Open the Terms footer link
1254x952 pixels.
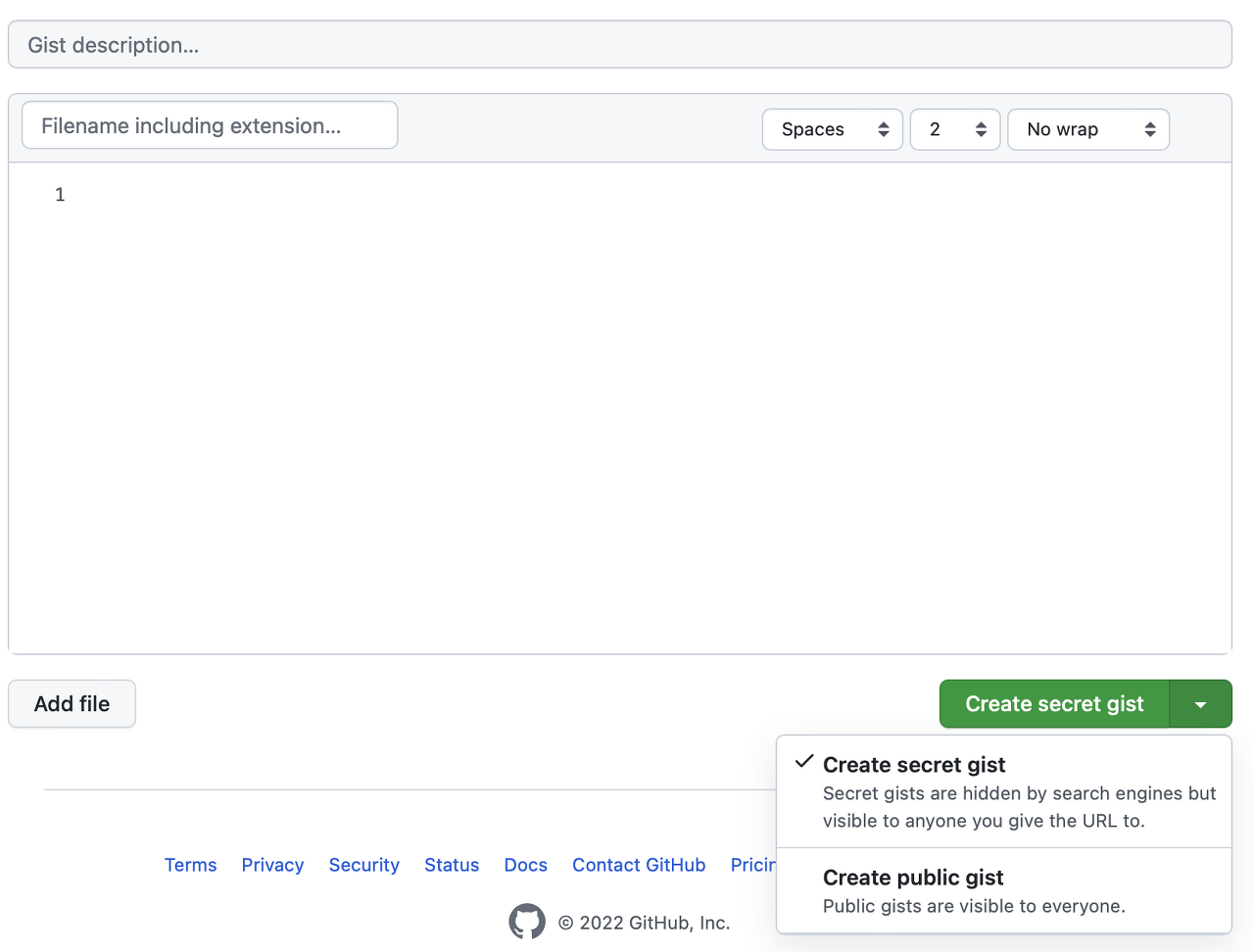point(190,865)
